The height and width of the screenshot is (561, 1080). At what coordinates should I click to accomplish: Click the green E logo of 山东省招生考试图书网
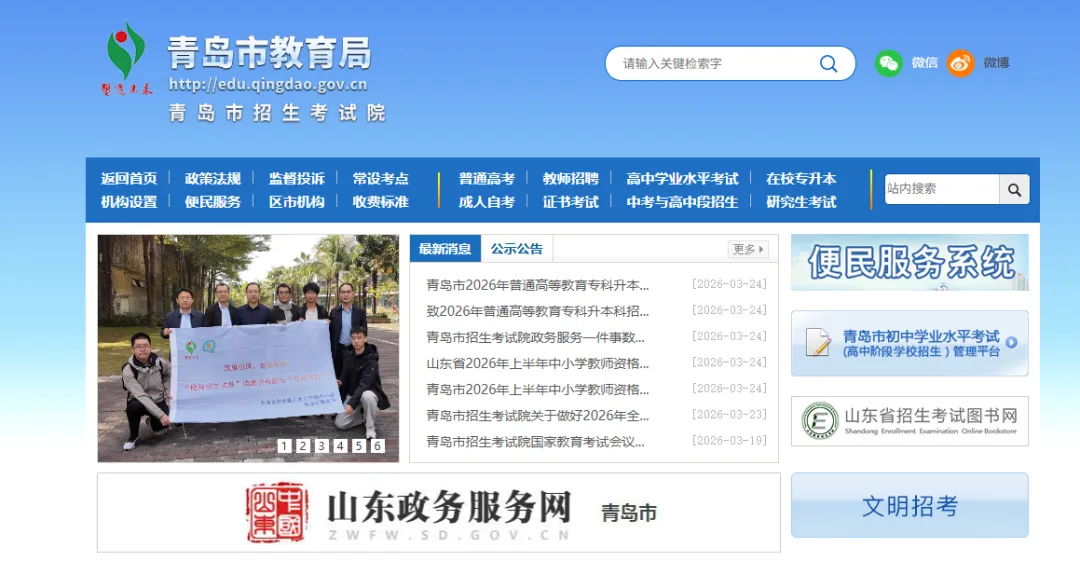point(820,420)
